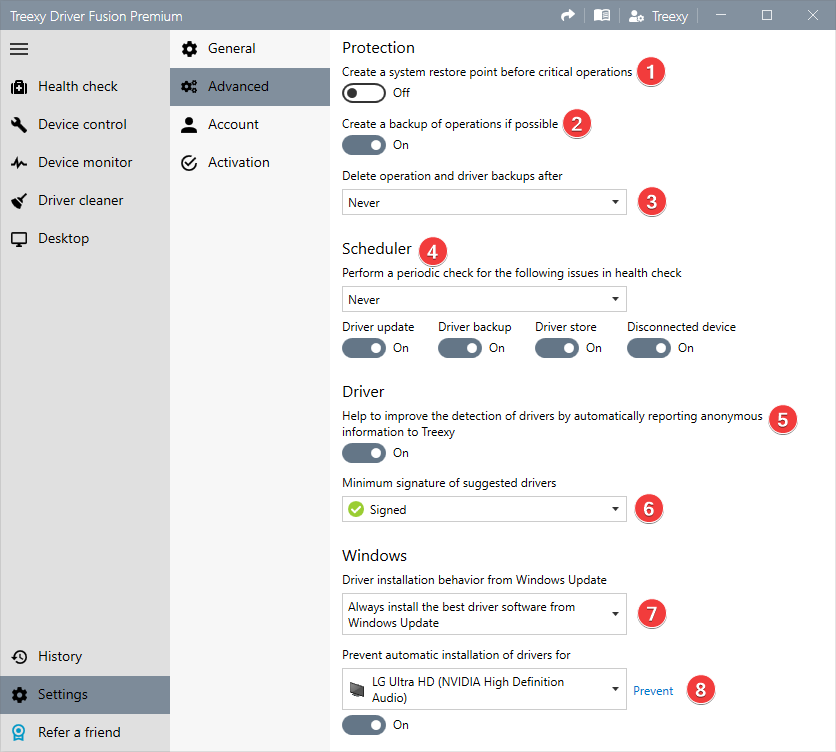Open the backup deletion period dropdown
836x752 pixels.
(x=484, y=202)
